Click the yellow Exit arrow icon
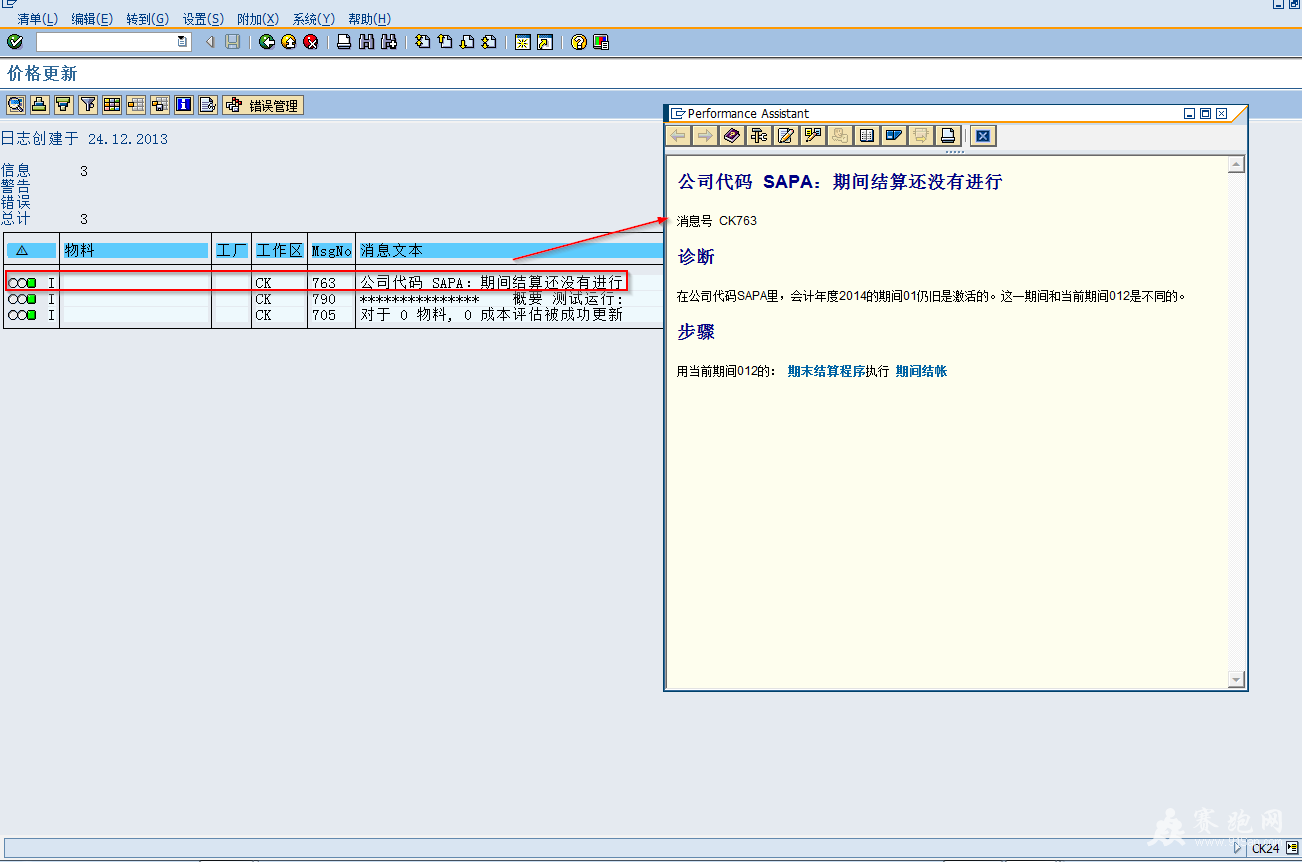 click(288, 42)
